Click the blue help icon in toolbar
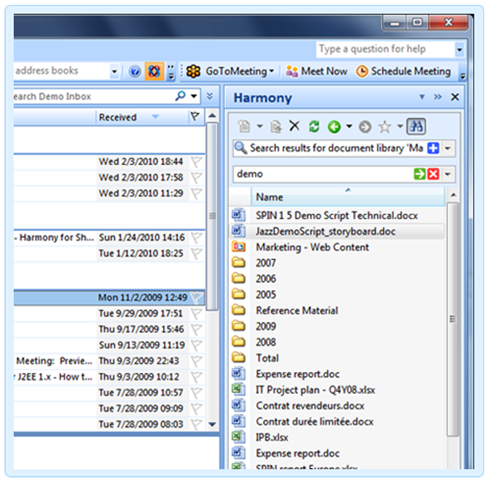487x480 pixels. click(135, 71)
